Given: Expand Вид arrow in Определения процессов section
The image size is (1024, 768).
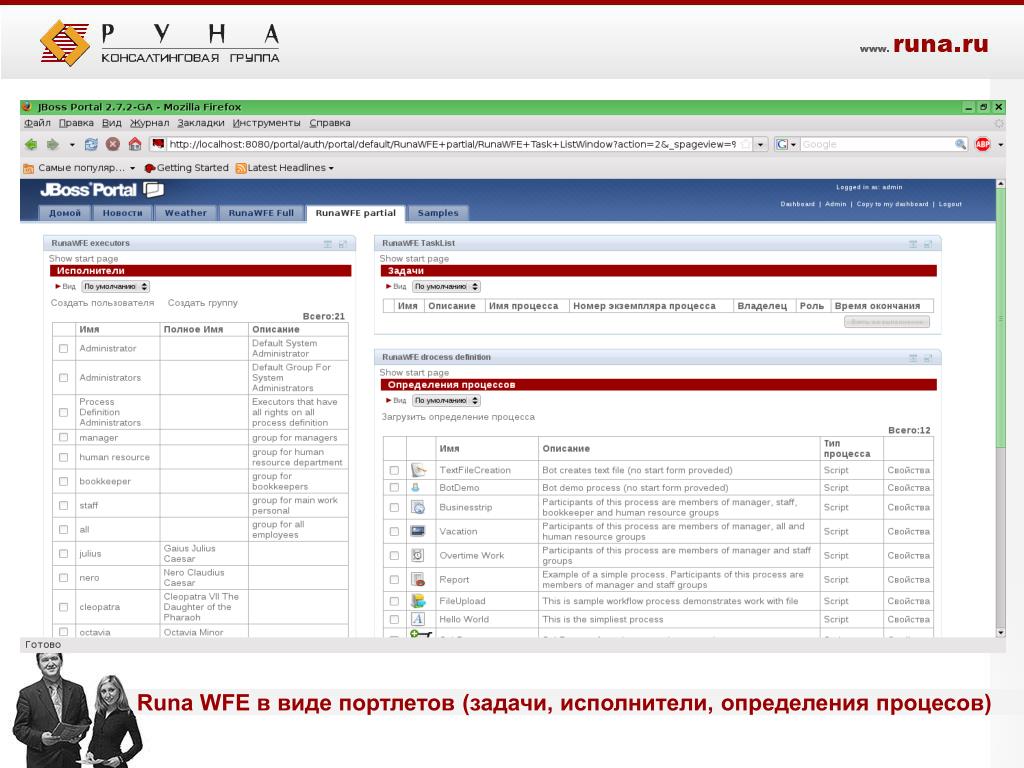Looking at the screenshot, I should point(389,400).
